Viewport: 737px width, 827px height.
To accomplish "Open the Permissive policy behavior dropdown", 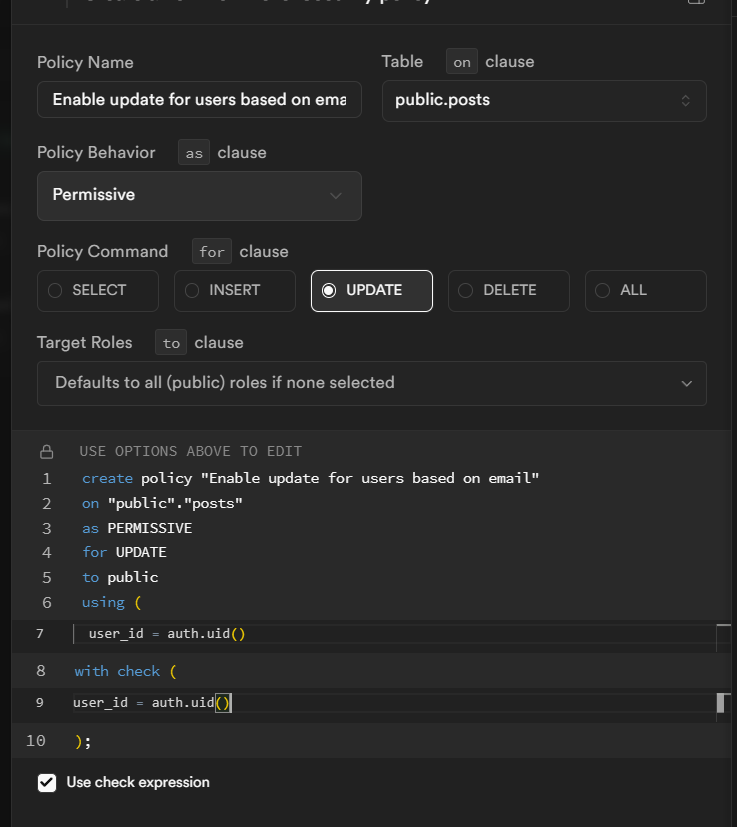I will tap(199, 195).
